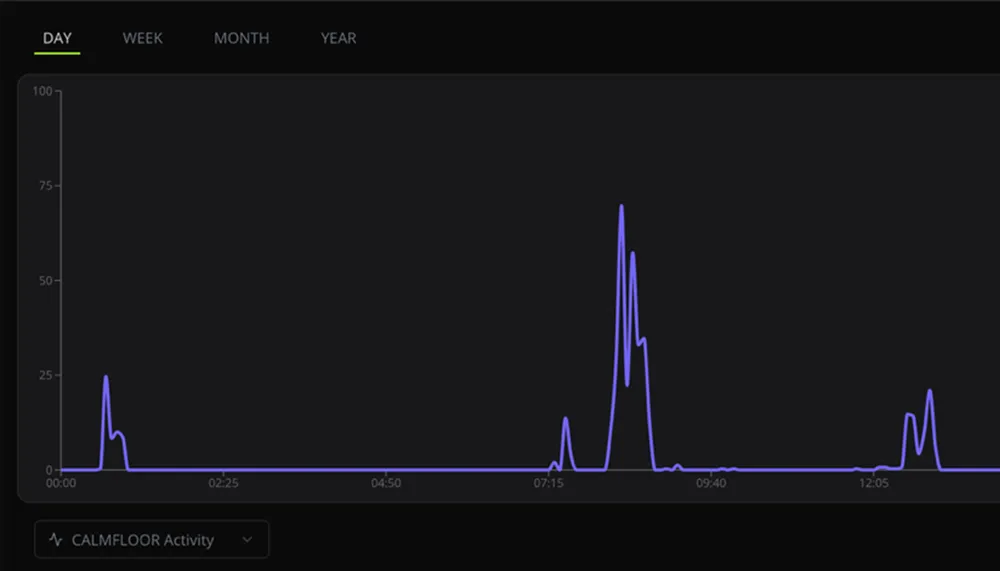
Task: Open the CALMFLOOR Activity dropdown
Action: (151, 540)
